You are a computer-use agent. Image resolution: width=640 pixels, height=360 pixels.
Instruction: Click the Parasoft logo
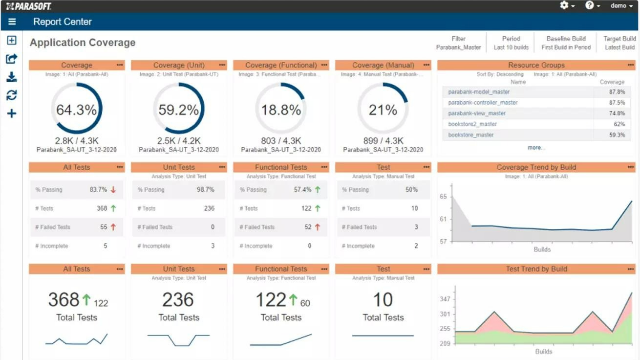28,6
